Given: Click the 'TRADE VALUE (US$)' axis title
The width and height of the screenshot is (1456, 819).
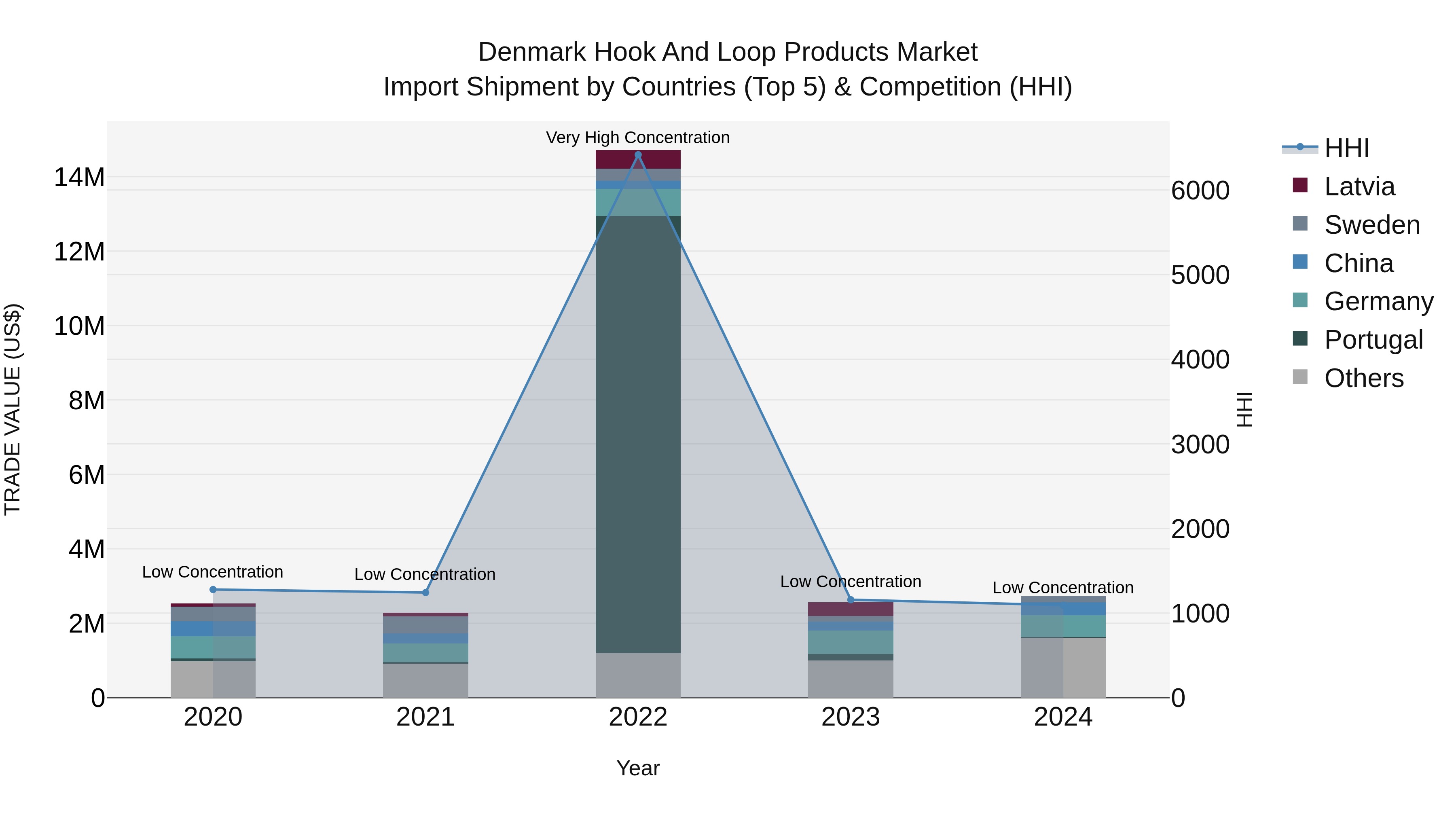Looking at the screenshot, I should click(x=13, y=409).
